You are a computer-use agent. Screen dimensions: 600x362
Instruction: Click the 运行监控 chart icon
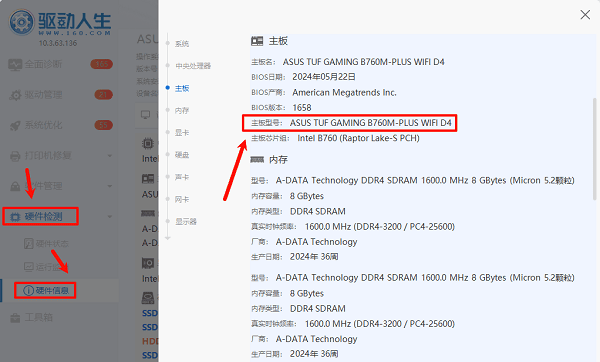pos(29,266)
